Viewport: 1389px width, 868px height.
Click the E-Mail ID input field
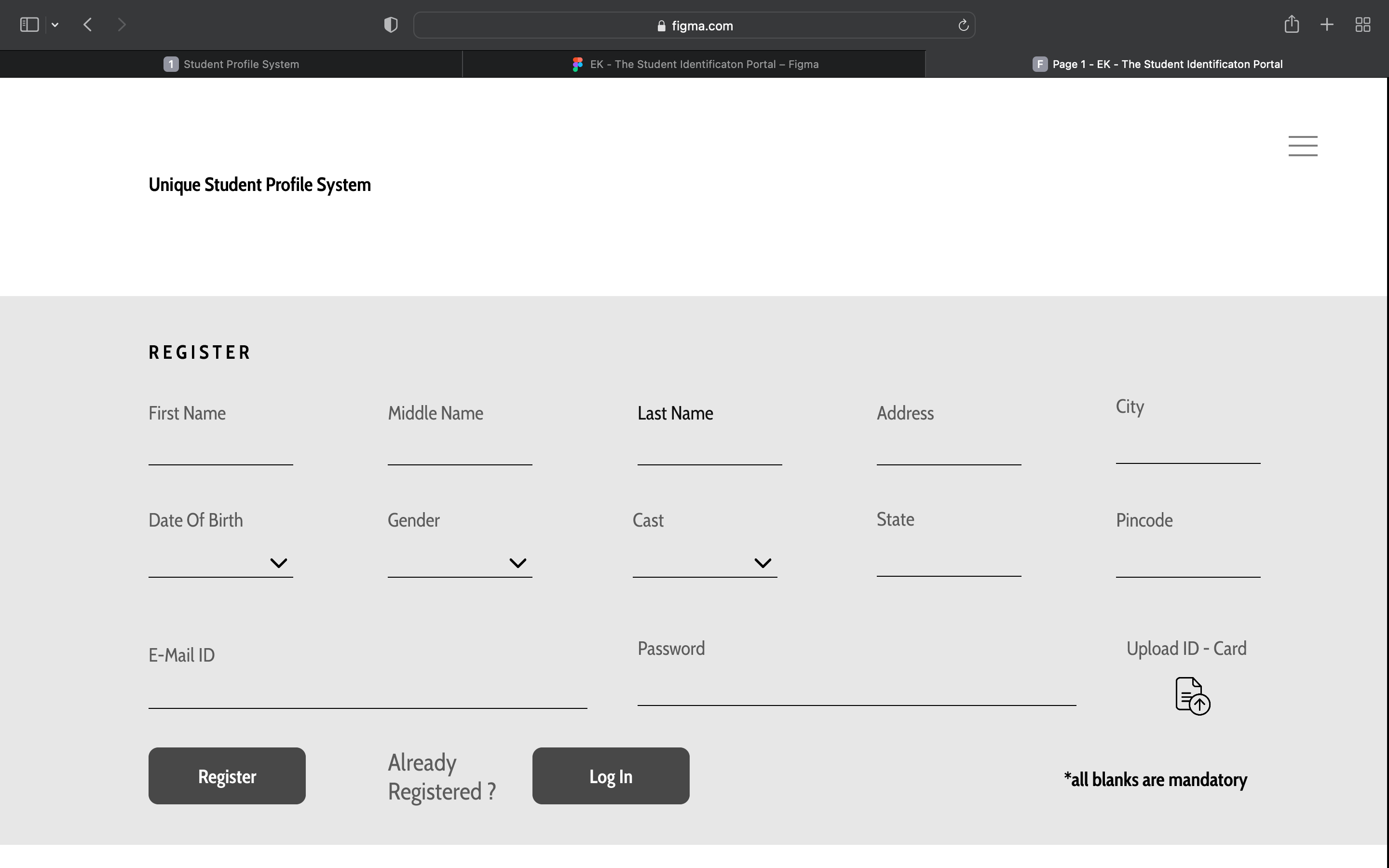click(368, 692)
